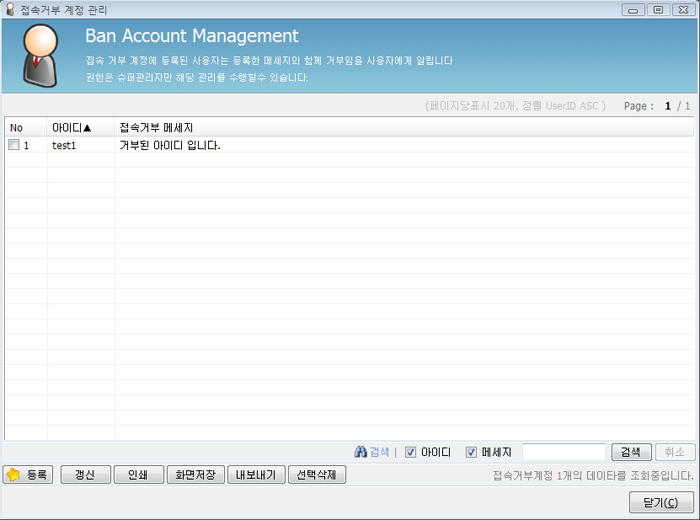Image resolution: width=700 pixels, height=520 pixels.
Task: Close the window via title bar X
Action: 683,10
